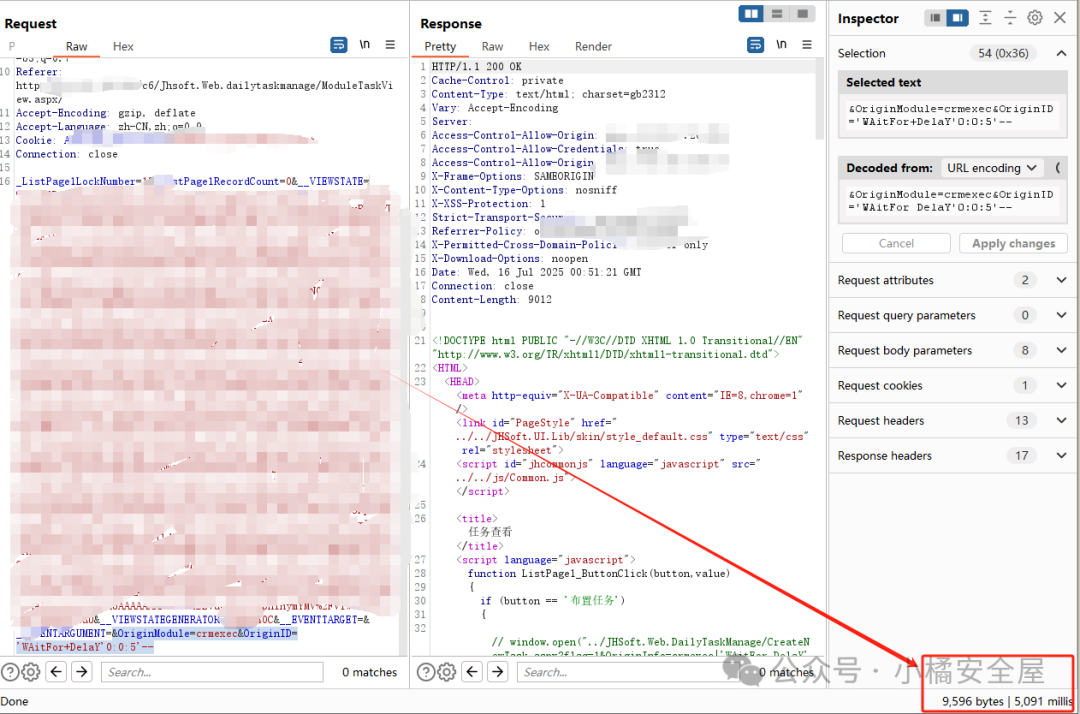Collapse all Inspector sections icon
Image resolution: width=1080 pixels, height=714 pixels.
(1010, 18)
